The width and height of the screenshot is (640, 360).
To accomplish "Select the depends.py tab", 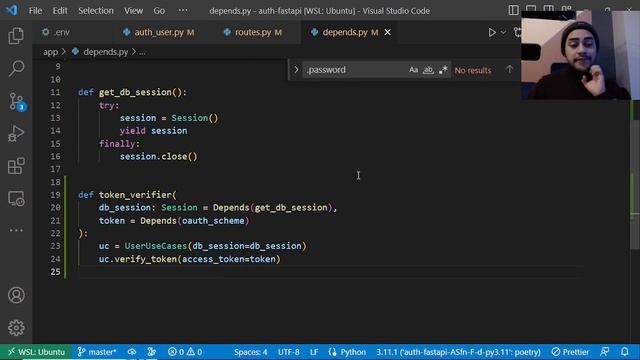I will pyautogui.click(x=344, y=32).
